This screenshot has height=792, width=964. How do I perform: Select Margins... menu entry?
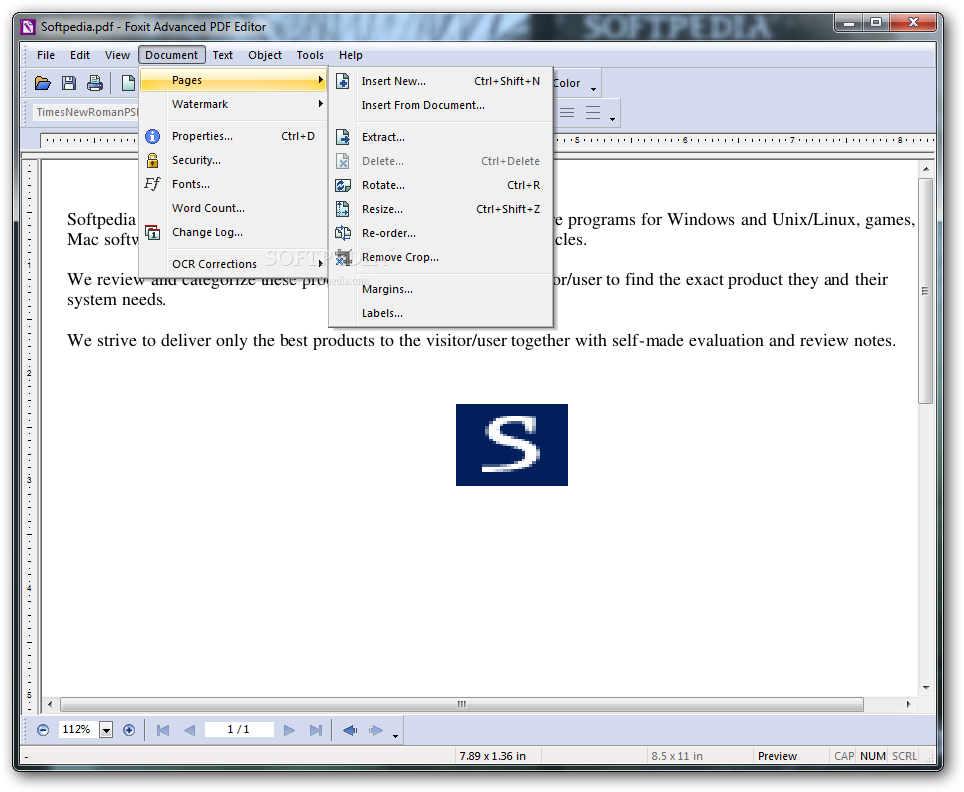pos(441,289)
